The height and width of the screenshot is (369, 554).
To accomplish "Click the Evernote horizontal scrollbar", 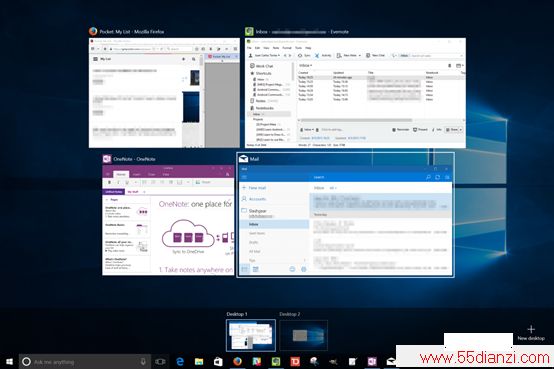I will [355, 121].
